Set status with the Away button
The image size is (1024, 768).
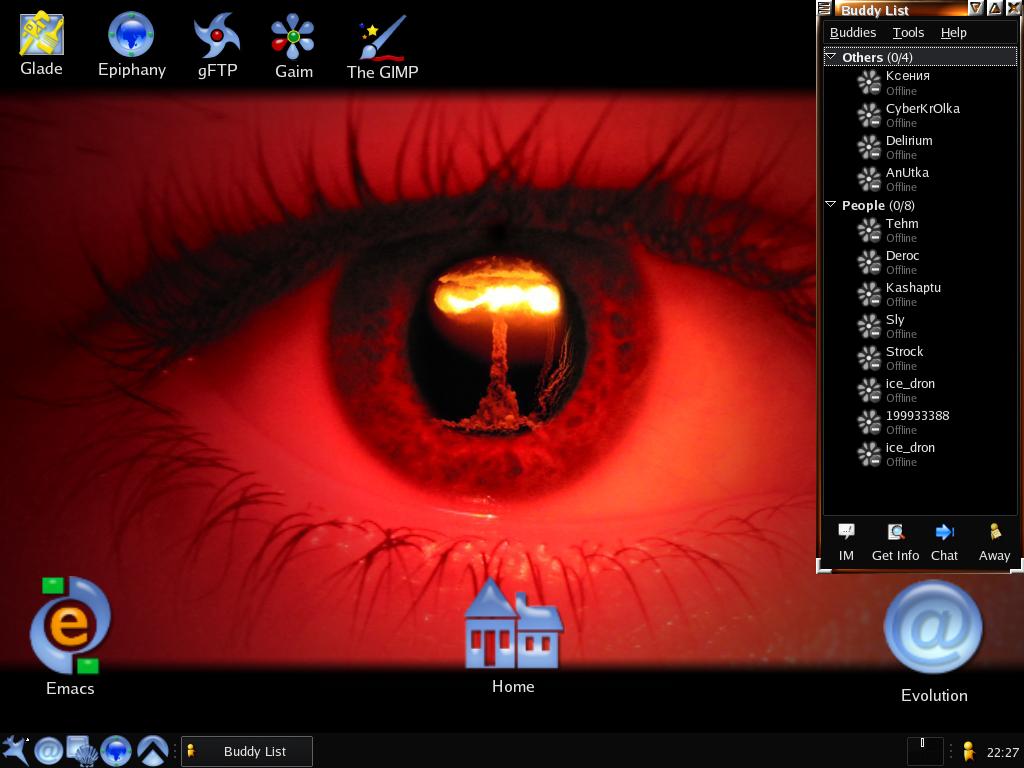click(x=994, y=542)
